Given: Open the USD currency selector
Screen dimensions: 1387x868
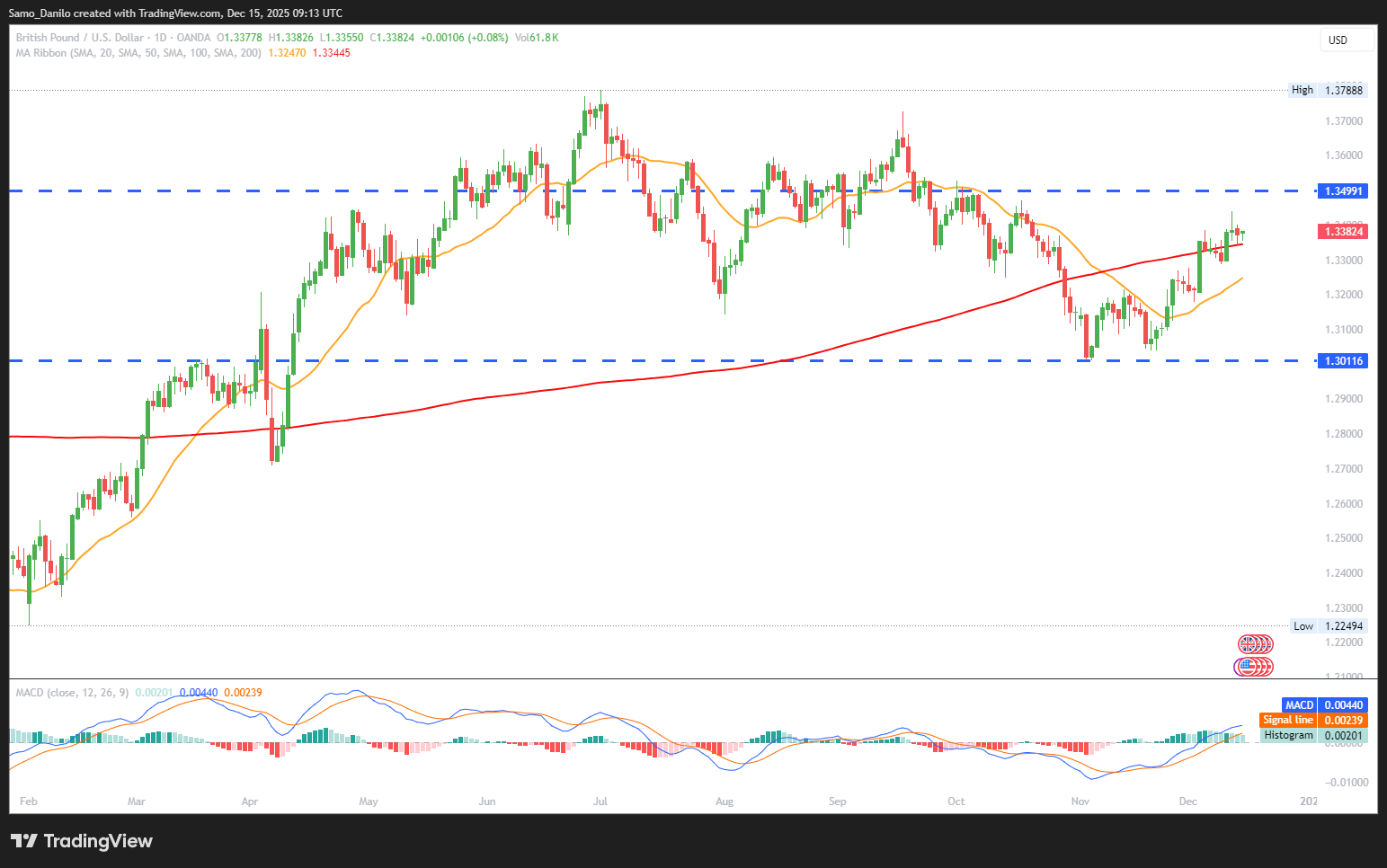Looking at the screenshot, I should [1345, 40].
